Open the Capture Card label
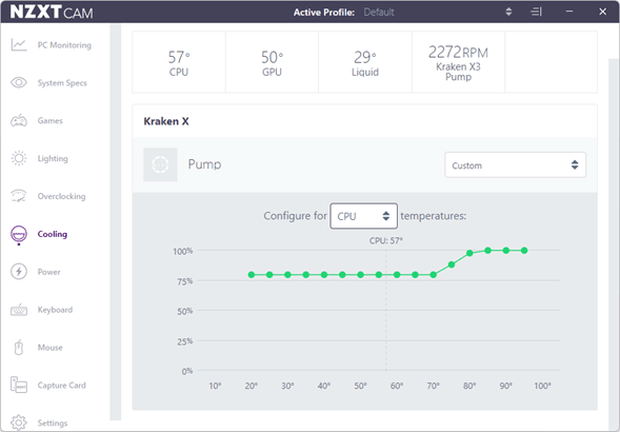 [62, 385]
